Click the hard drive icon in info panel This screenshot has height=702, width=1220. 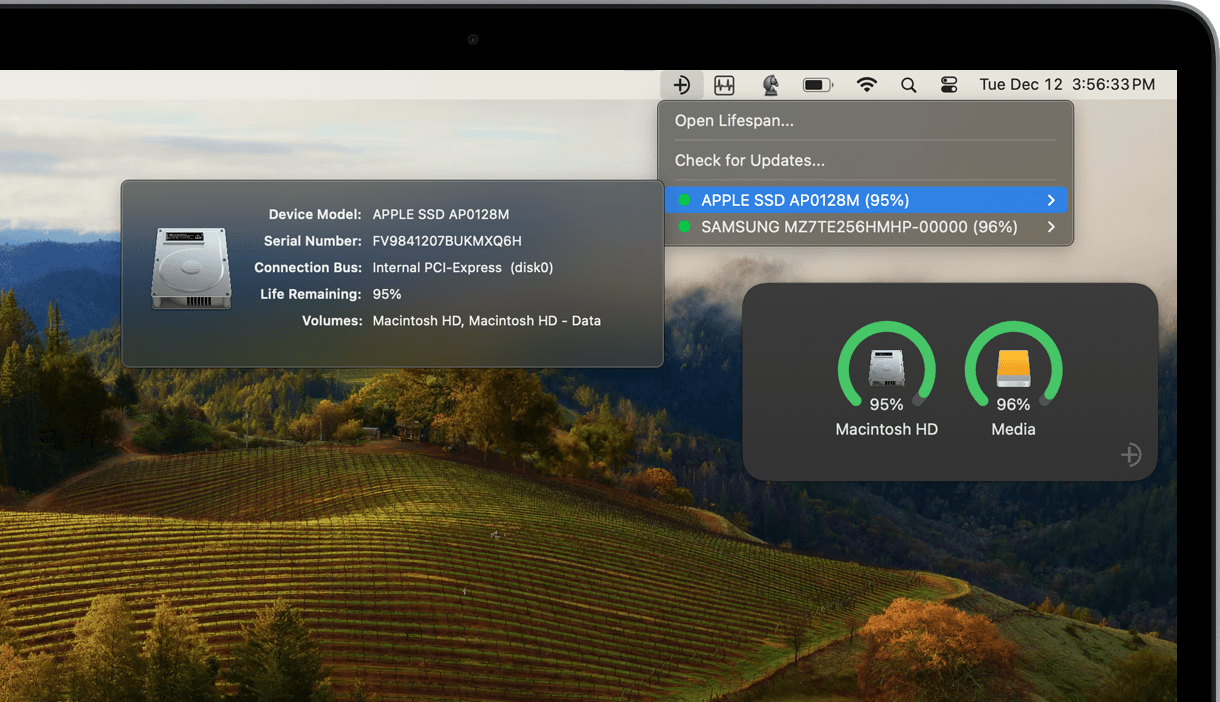coord(191,268)
